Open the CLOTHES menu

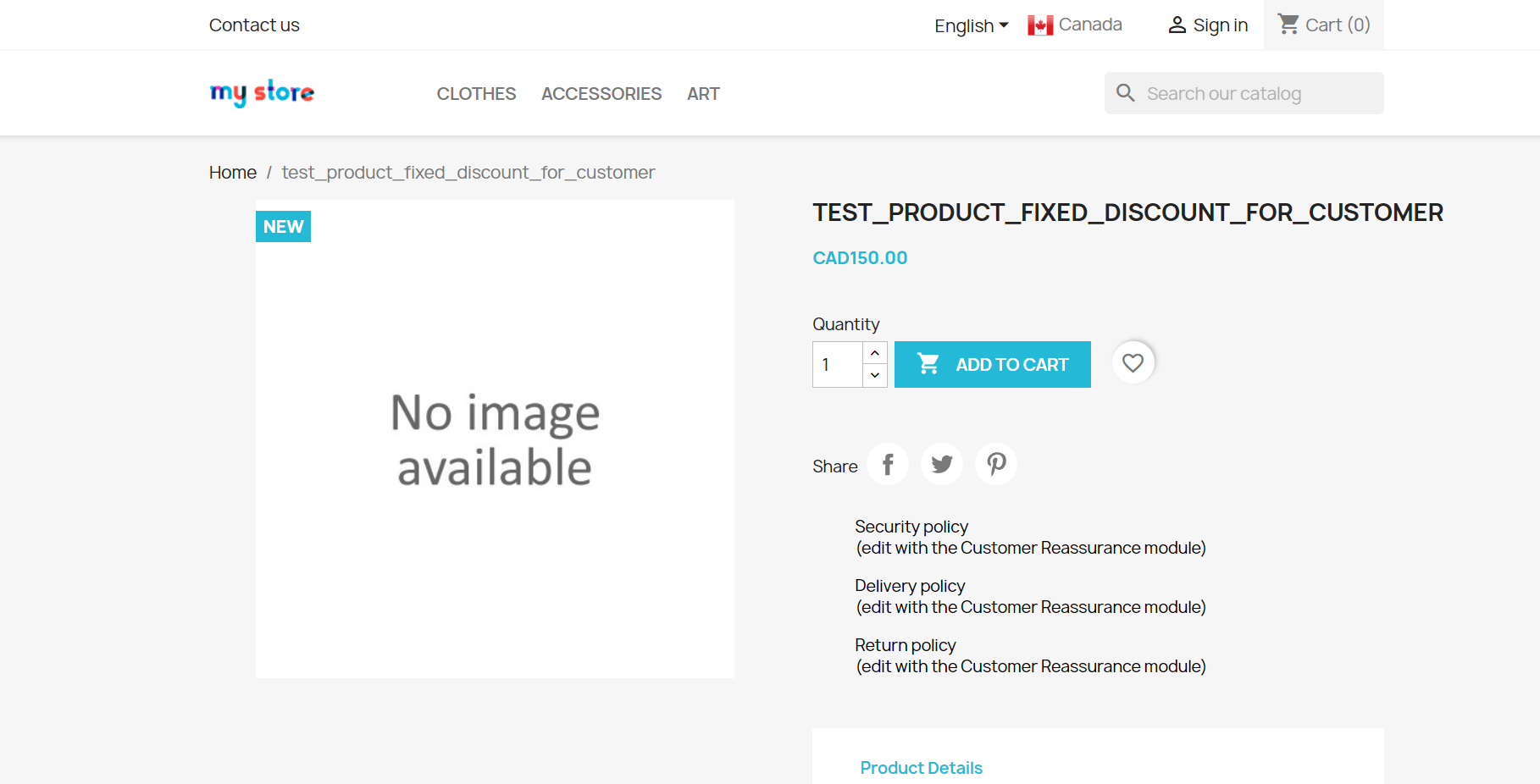[x=476, y=93]
